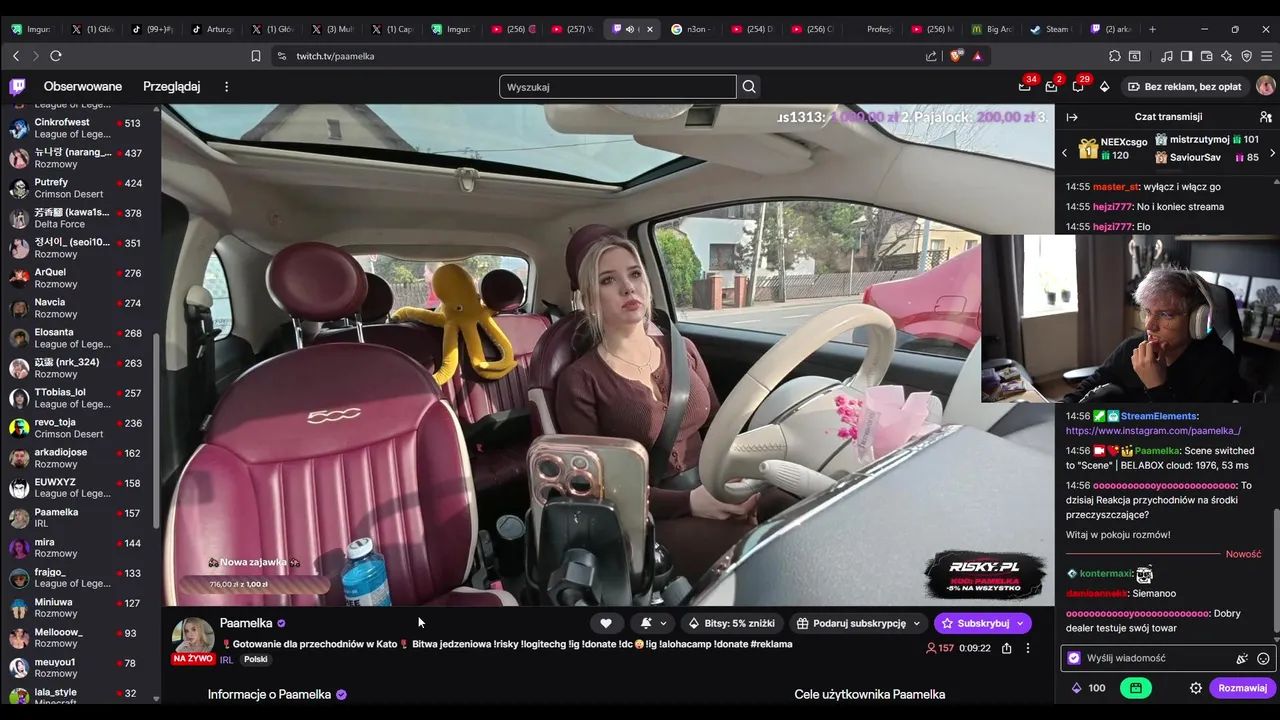The width and height of the screenshot is (1280, 720).
Task: Open Brave Shields lion icon
Action: [x=956, y=56]
